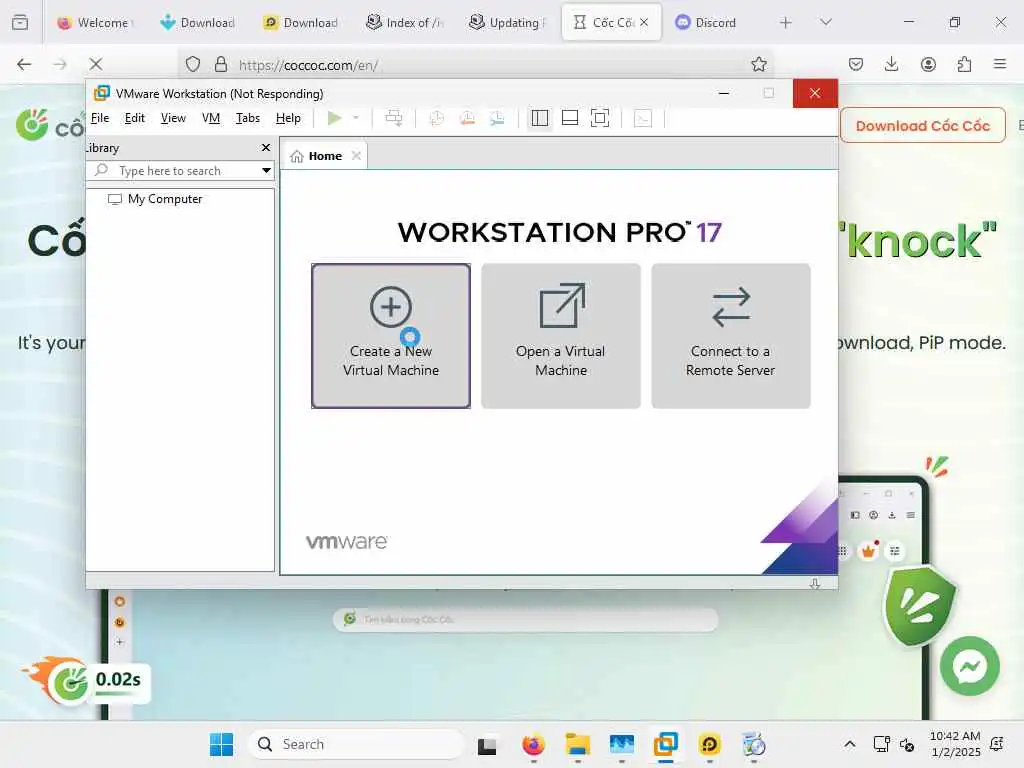Open the Firefox extensions icon
This screenshot has height=768, width=1024.
coord(964,64)
